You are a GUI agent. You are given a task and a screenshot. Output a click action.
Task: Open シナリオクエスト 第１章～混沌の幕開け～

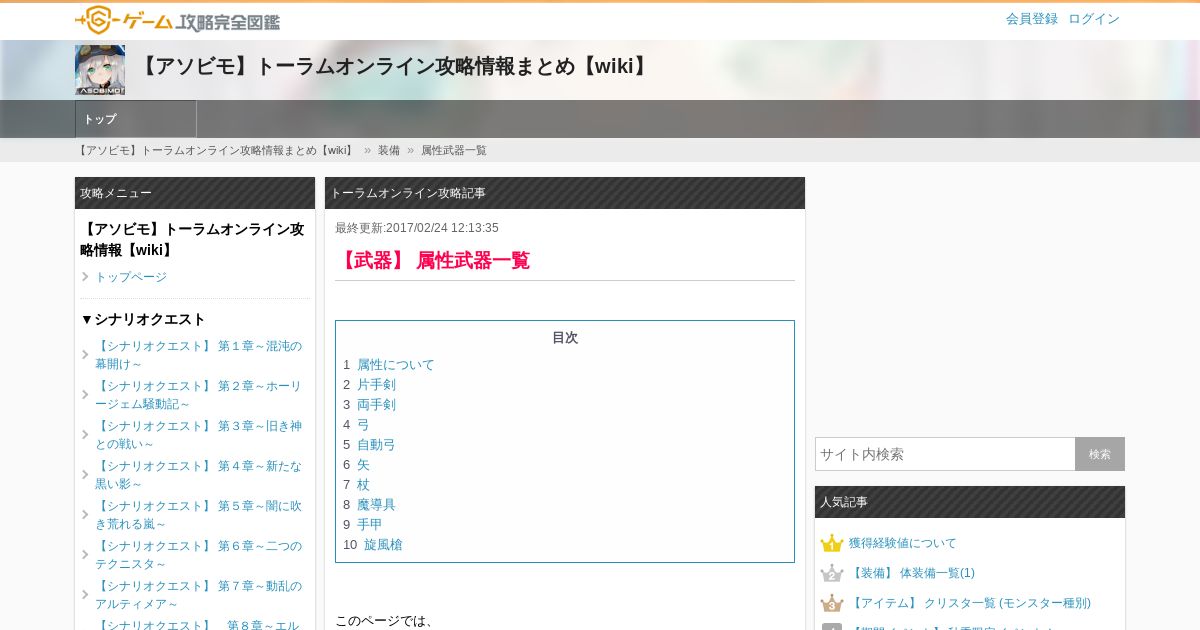(198, 355)
